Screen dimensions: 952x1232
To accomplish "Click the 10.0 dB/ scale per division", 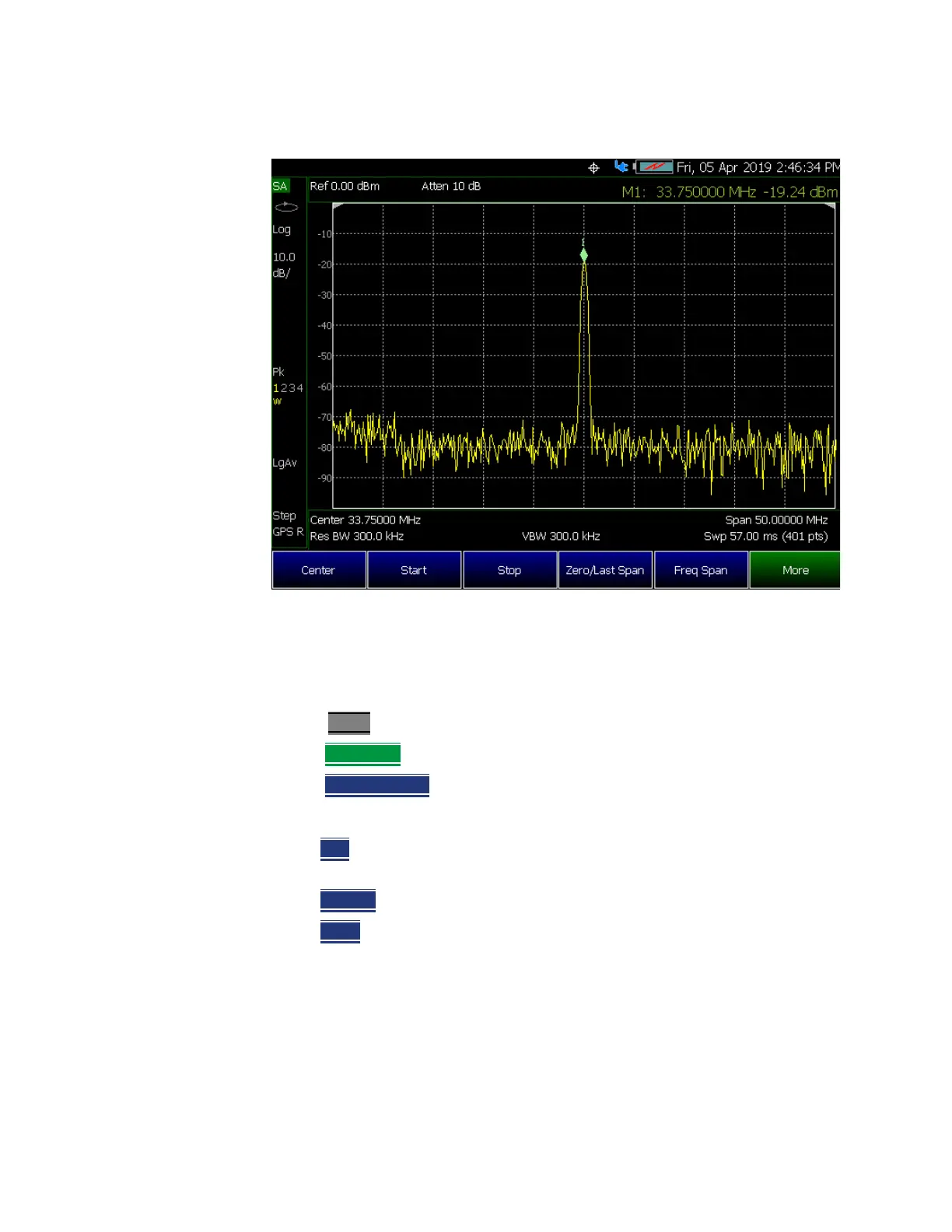I will [284, 264].
